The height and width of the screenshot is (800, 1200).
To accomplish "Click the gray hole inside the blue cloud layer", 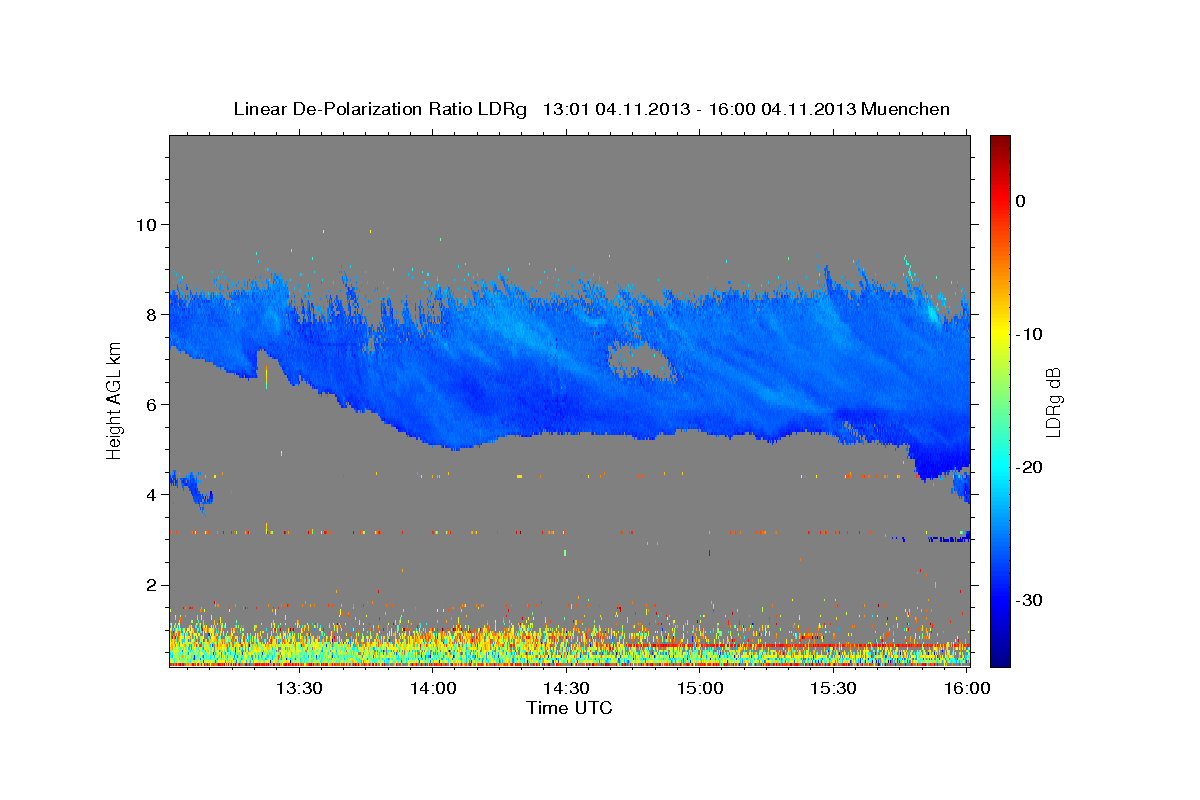I will [640, 360].
